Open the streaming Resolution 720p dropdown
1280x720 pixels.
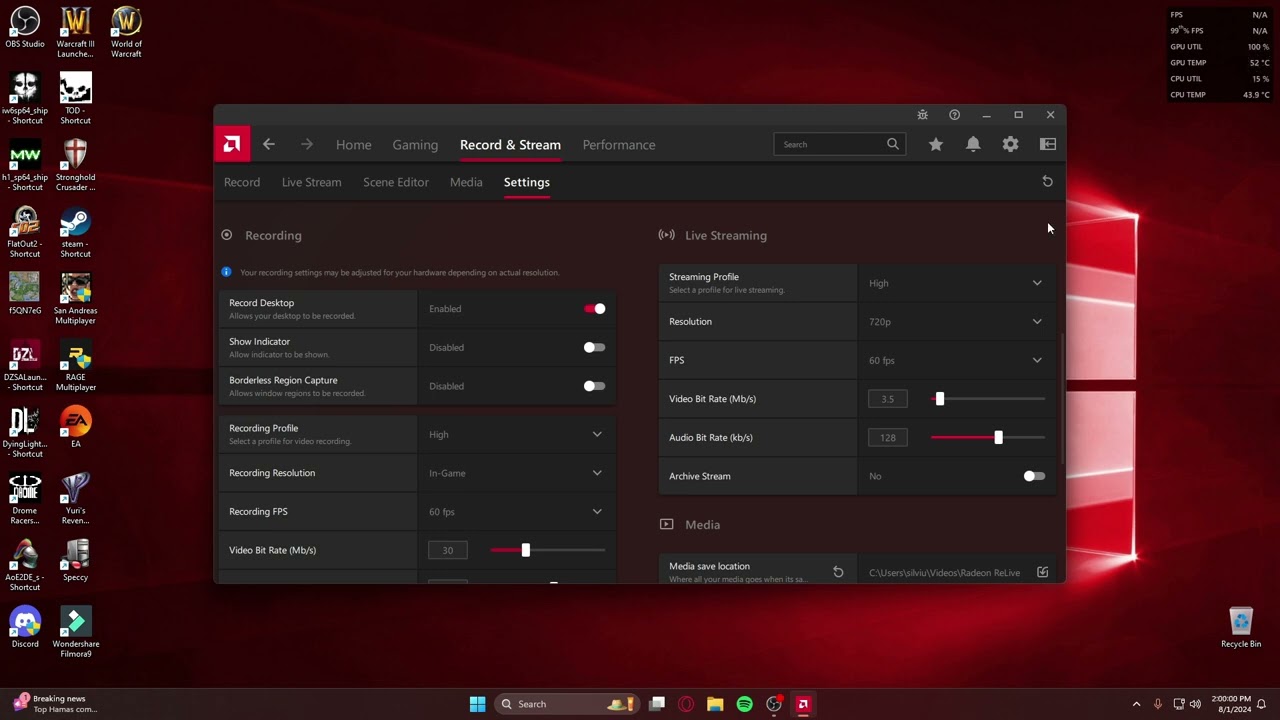point(956,322)
